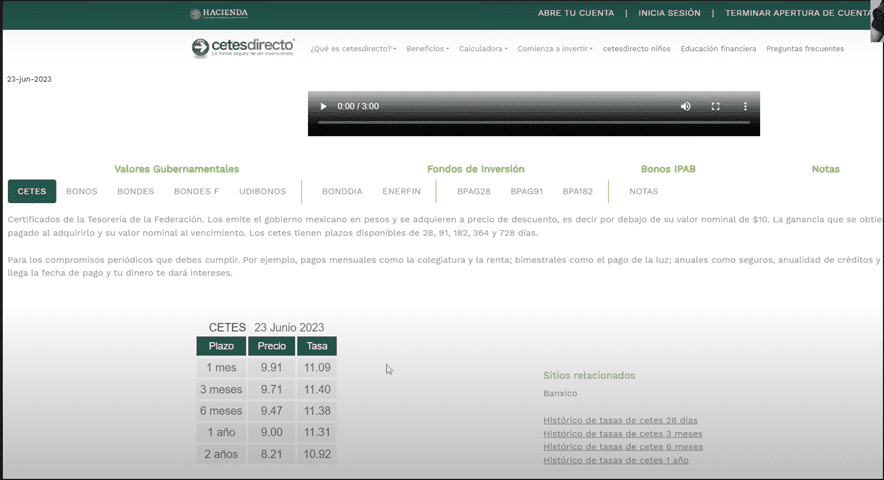Seek on the video progress bar
This screenshot has height=480, width=884.
(533, 122)
